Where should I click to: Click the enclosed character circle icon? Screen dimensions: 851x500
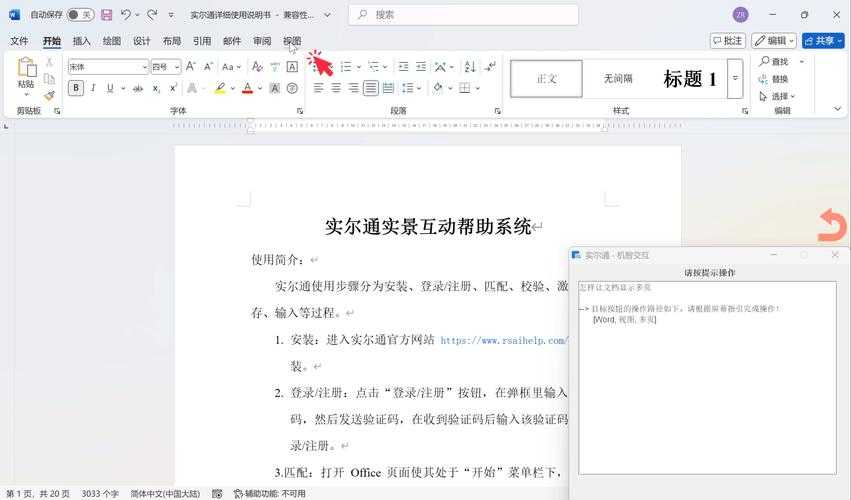tap(292, 88)
